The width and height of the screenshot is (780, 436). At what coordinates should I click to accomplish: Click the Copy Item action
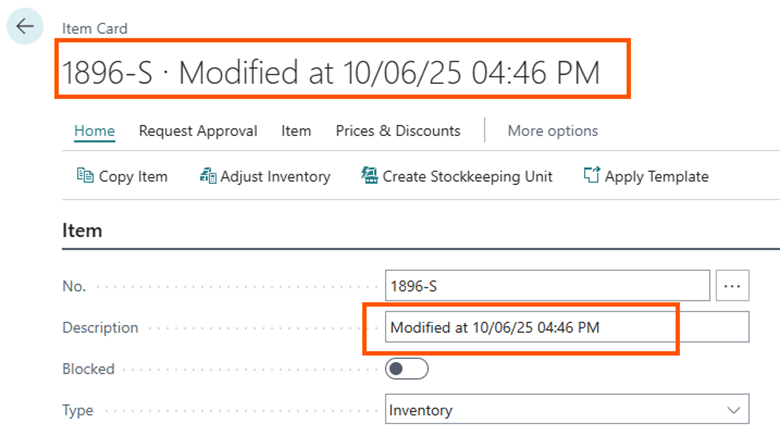122,176
